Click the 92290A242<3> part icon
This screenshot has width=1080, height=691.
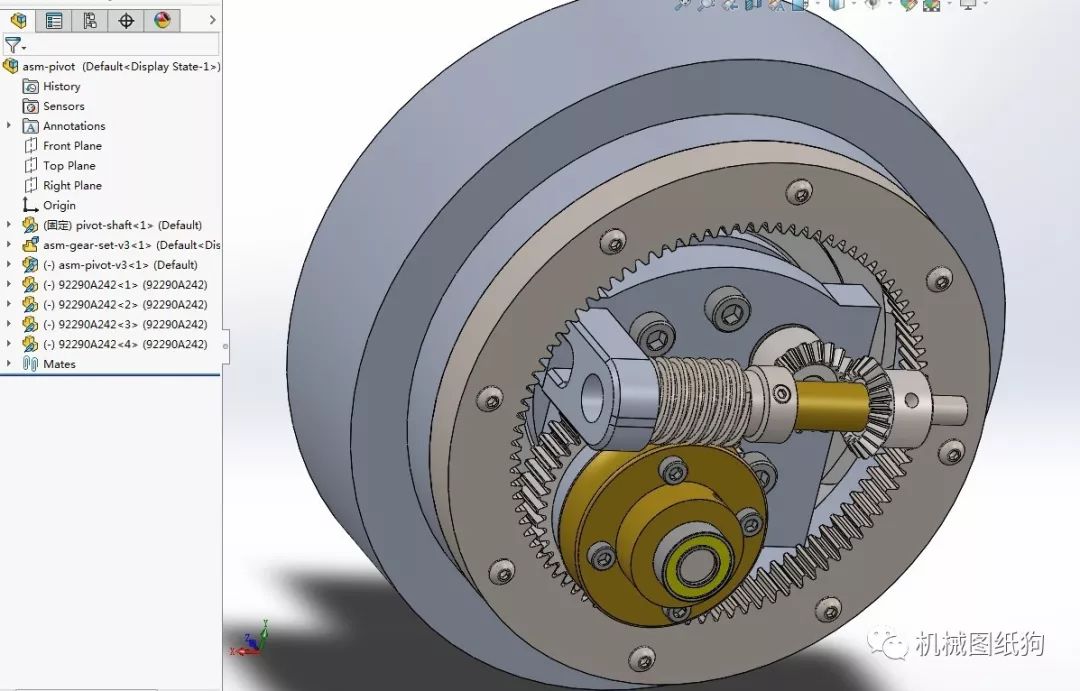30,324
